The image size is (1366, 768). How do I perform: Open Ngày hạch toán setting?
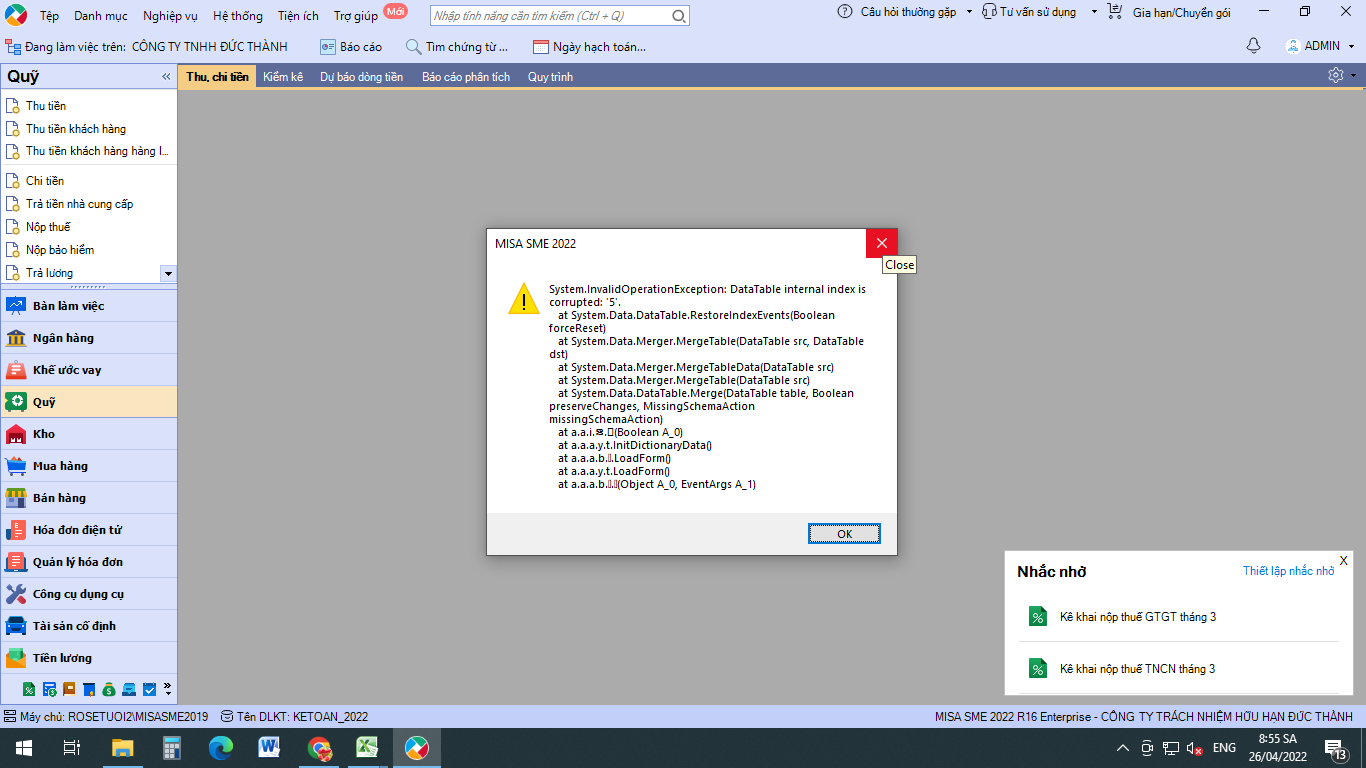(589, 47)
